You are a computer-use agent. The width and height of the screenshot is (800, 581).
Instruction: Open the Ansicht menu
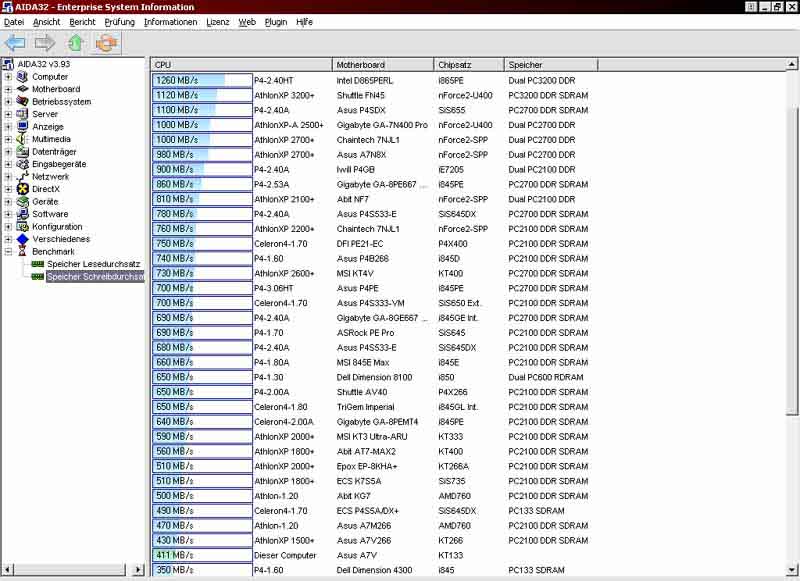coord(46,22)
